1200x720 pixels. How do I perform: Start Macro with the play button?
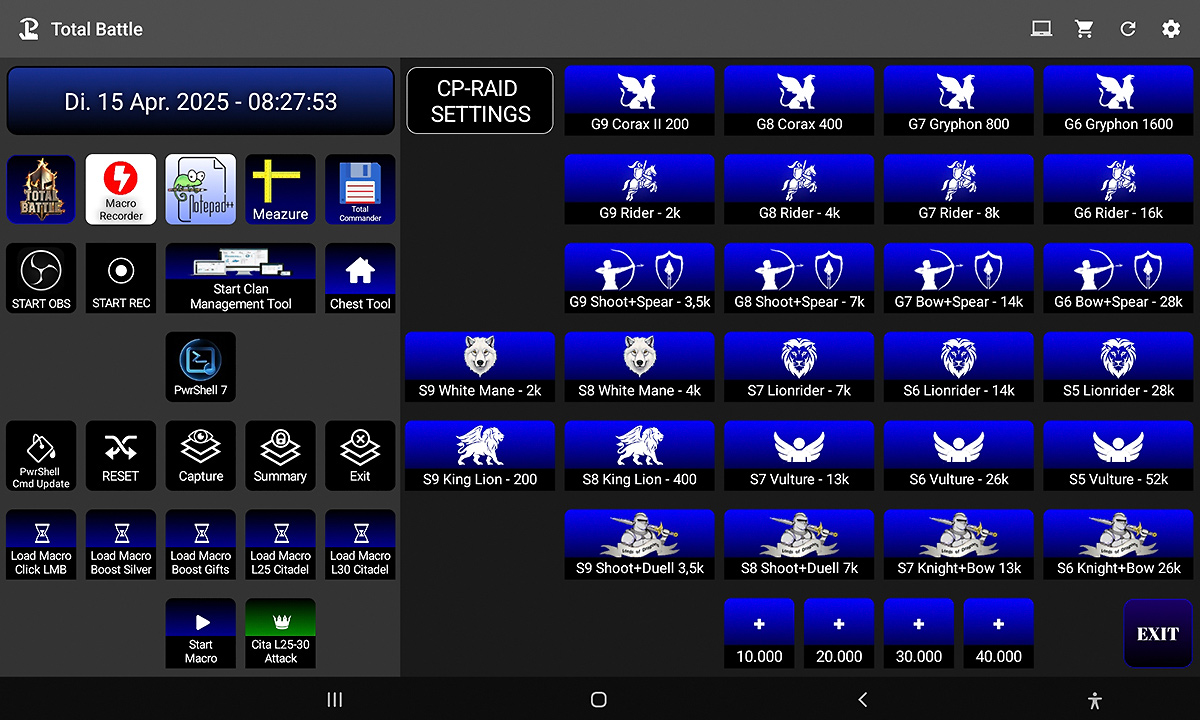click(201, 633)
